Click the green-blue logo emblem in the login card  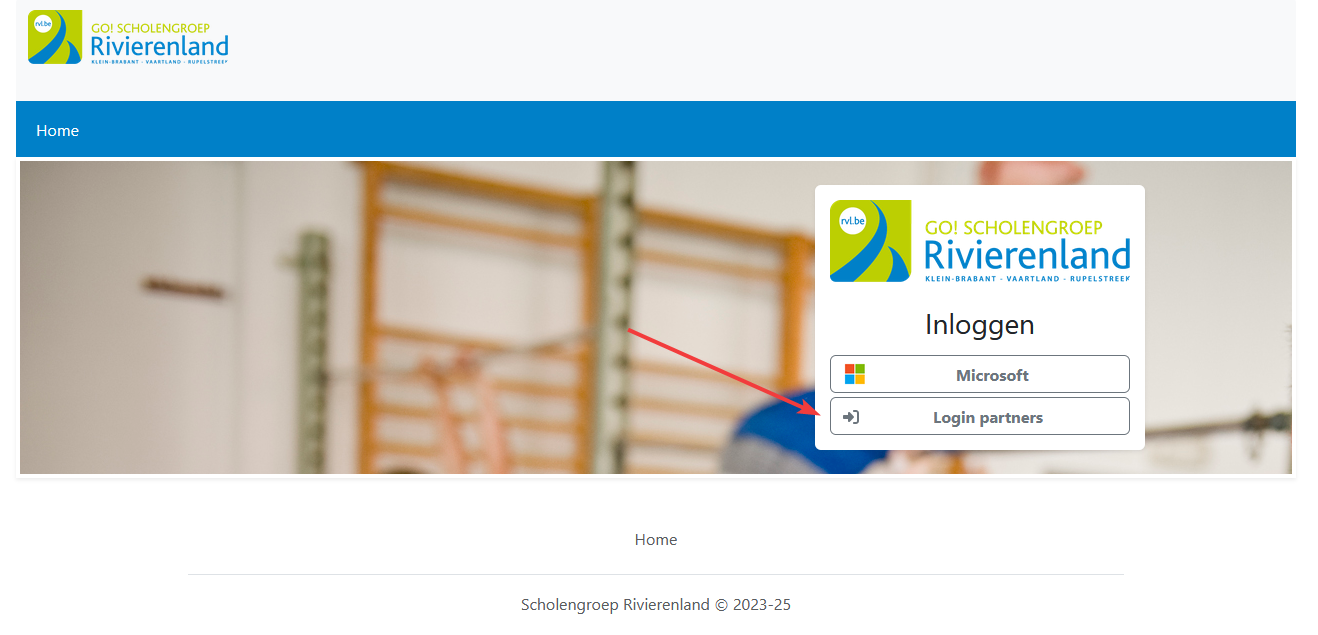870,241
